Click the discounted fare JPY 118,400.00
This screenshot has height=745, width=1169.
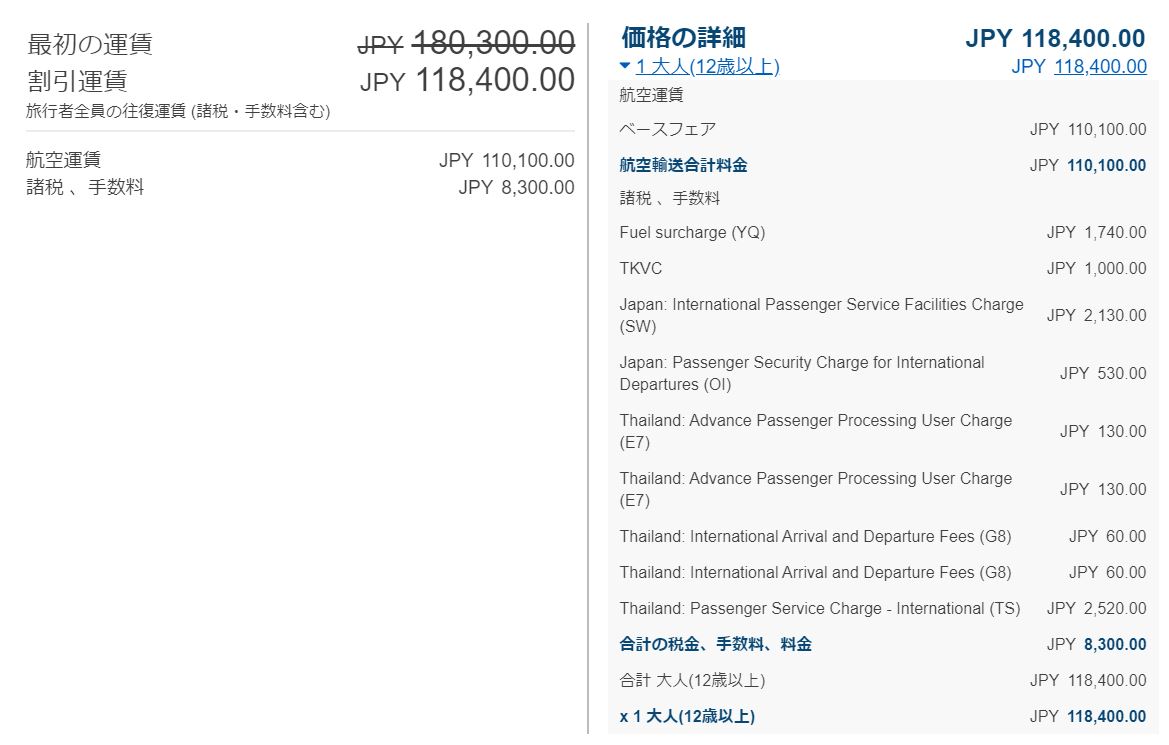[467, 80]
